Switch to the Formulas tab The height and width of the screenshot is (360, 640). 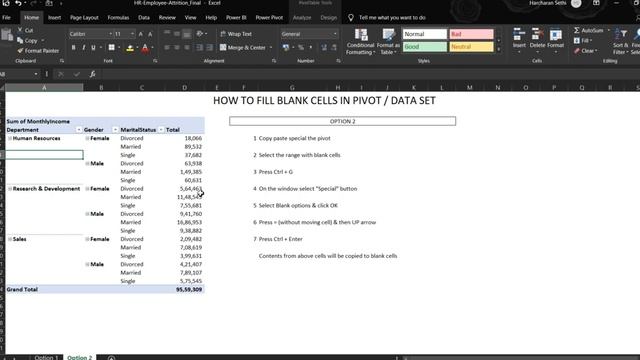pyautogui.click(x=118, y=18)
